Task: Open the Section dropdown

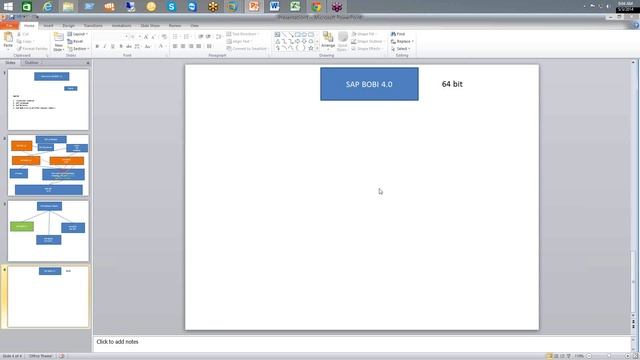Action: (78, 49)
